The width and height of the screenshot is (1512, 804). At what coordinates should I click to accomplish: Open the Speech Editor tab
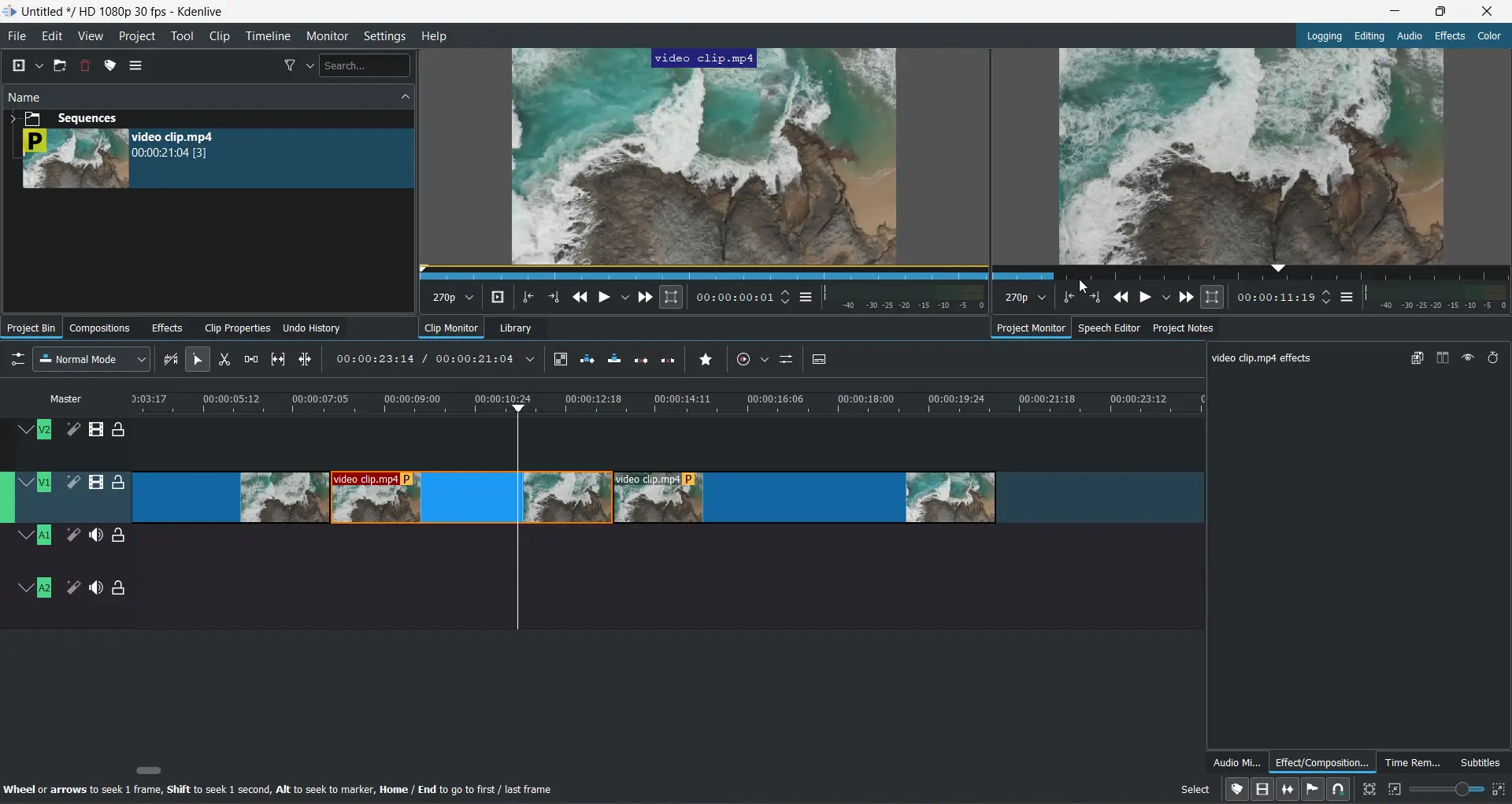[x=1110, y=329]
